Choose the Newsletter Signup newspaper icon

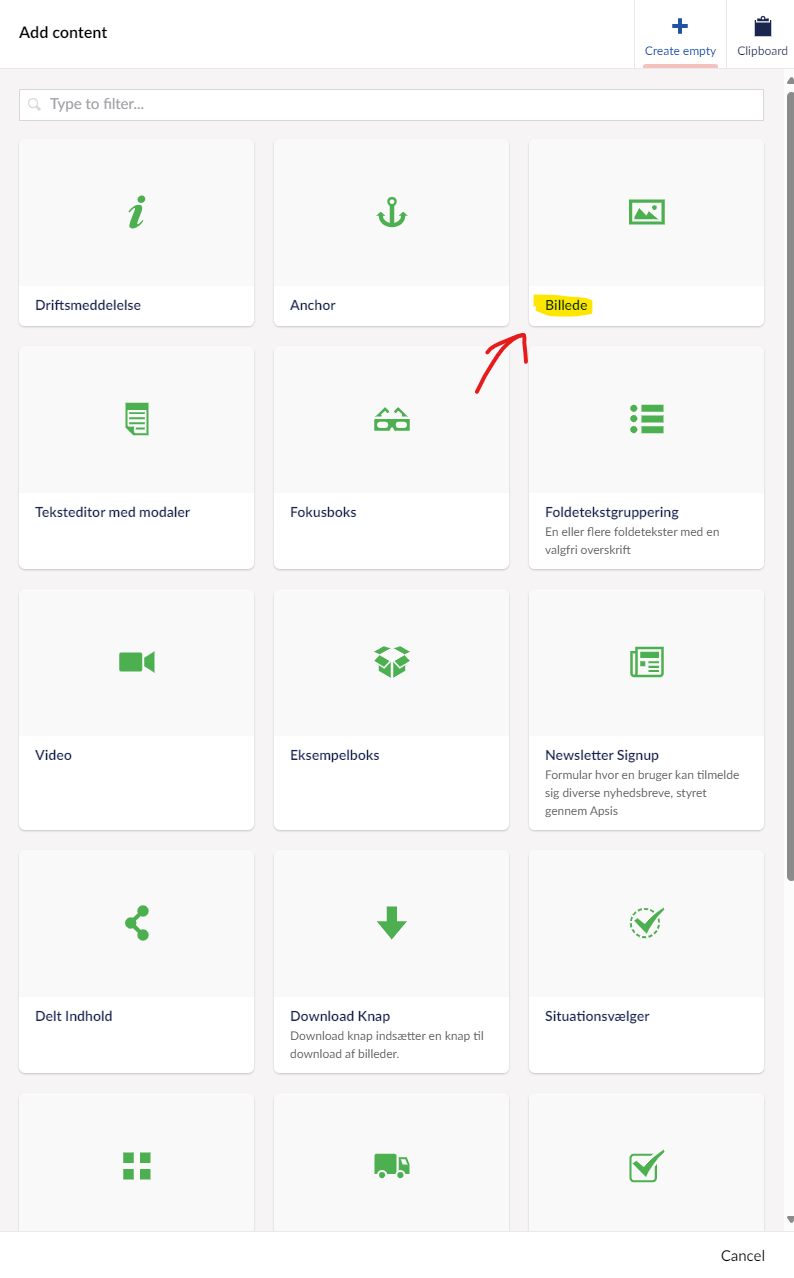pos(646,662)
